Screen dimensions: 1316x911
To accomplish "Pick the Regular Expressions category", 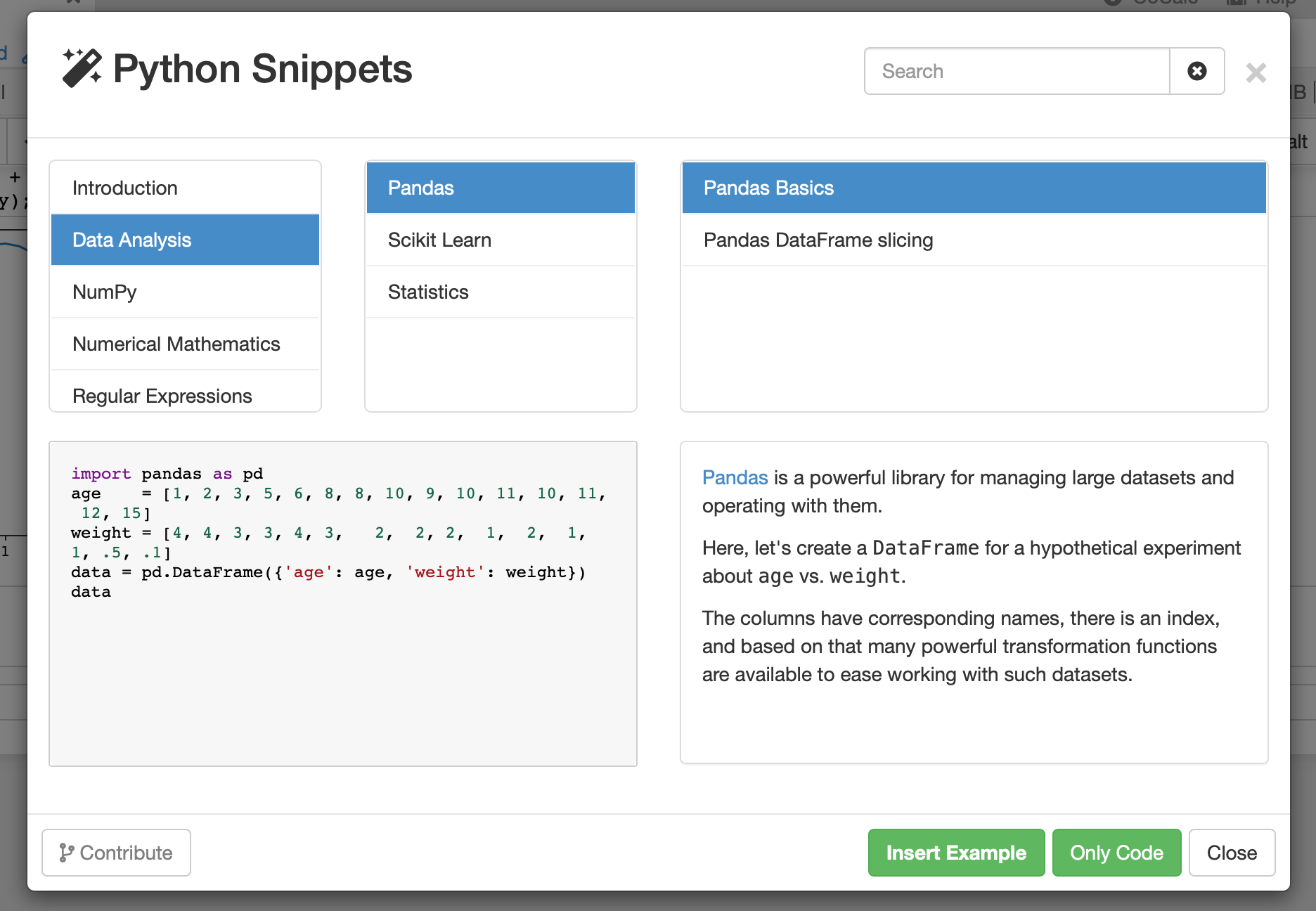I will pos(185,395).
